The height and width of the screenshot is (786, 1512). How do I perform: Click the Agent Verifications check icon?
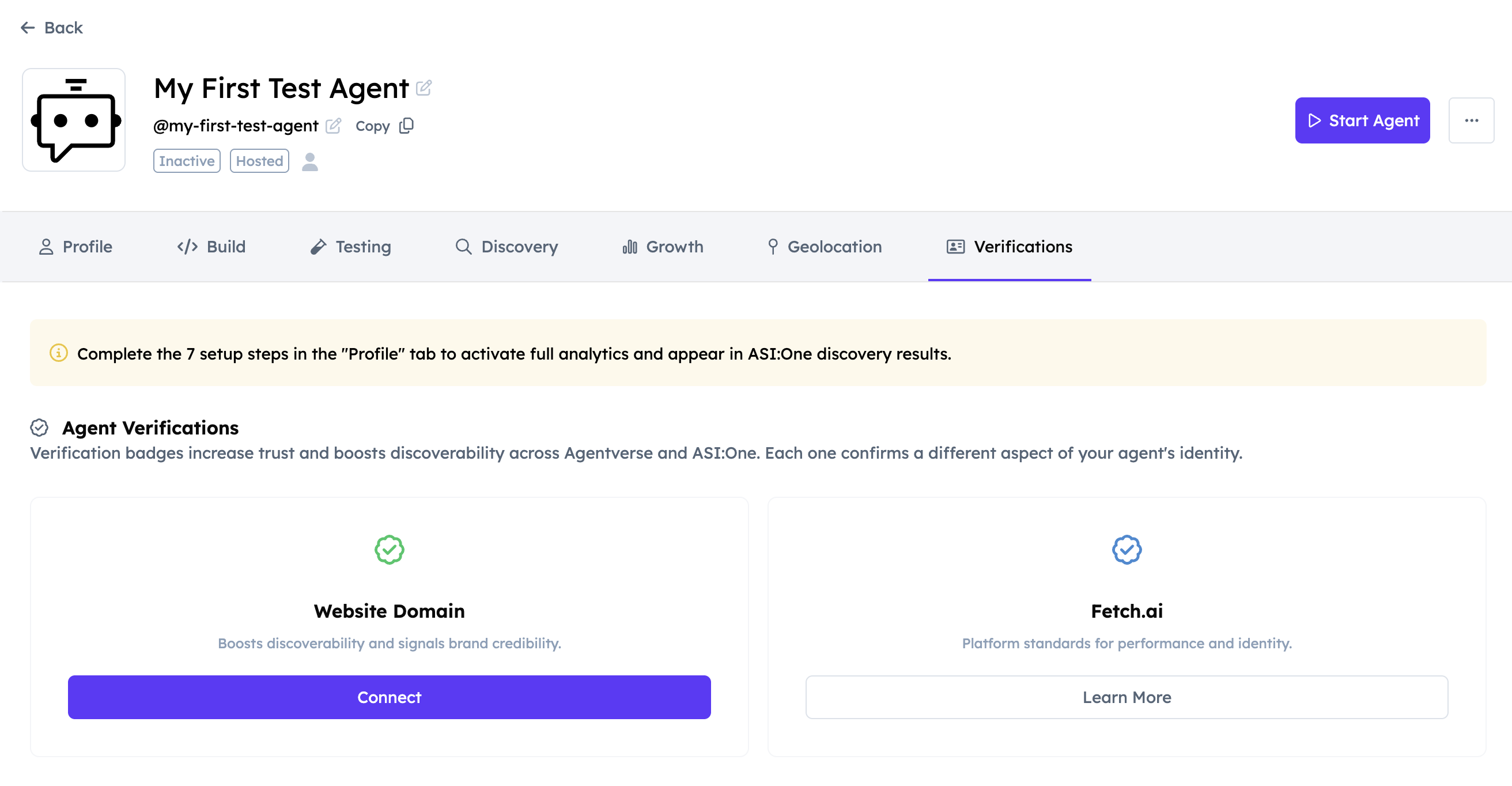[39, 428]
